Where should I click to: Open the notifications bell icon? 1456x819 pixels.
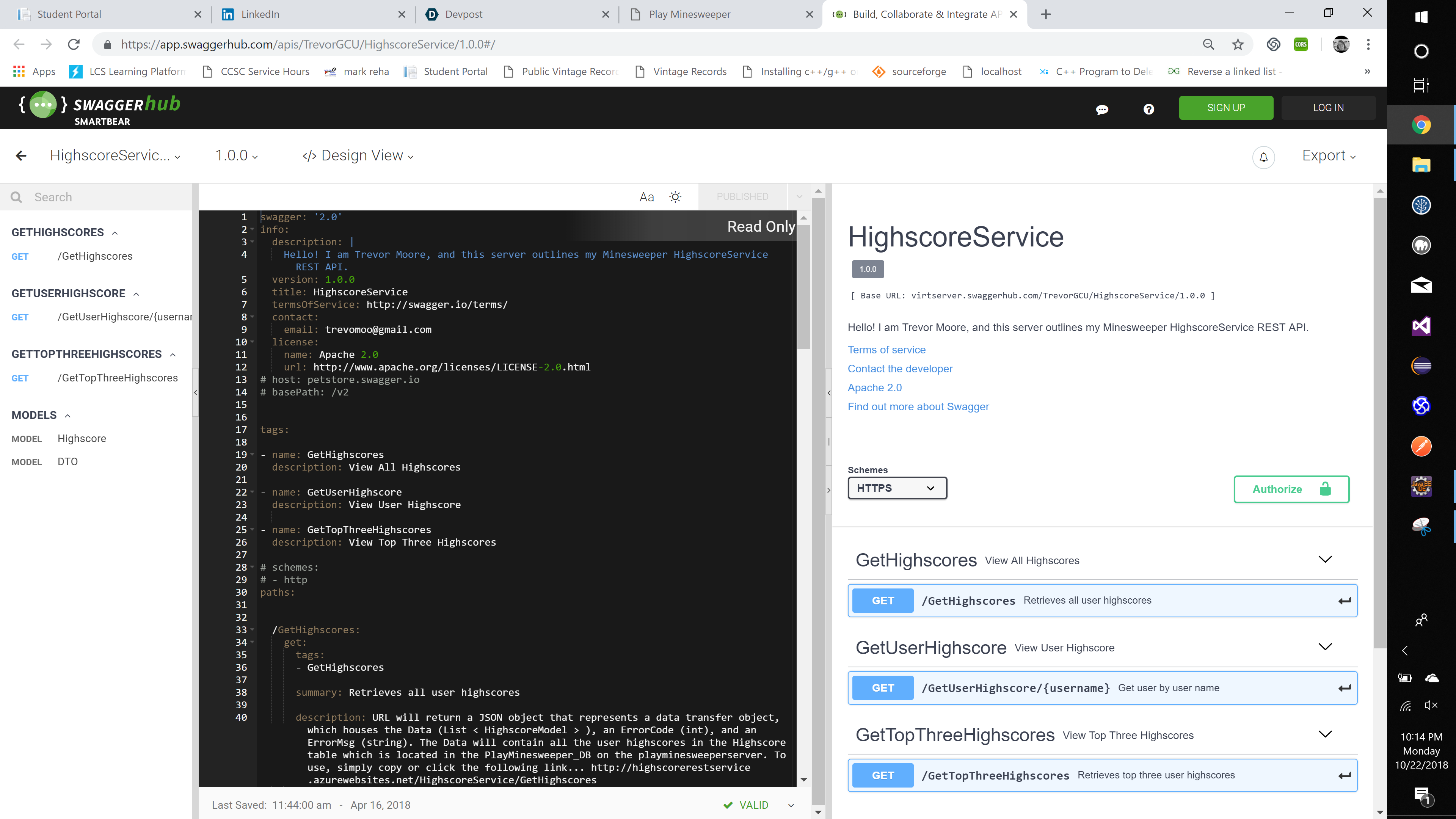coord(1263,157)
